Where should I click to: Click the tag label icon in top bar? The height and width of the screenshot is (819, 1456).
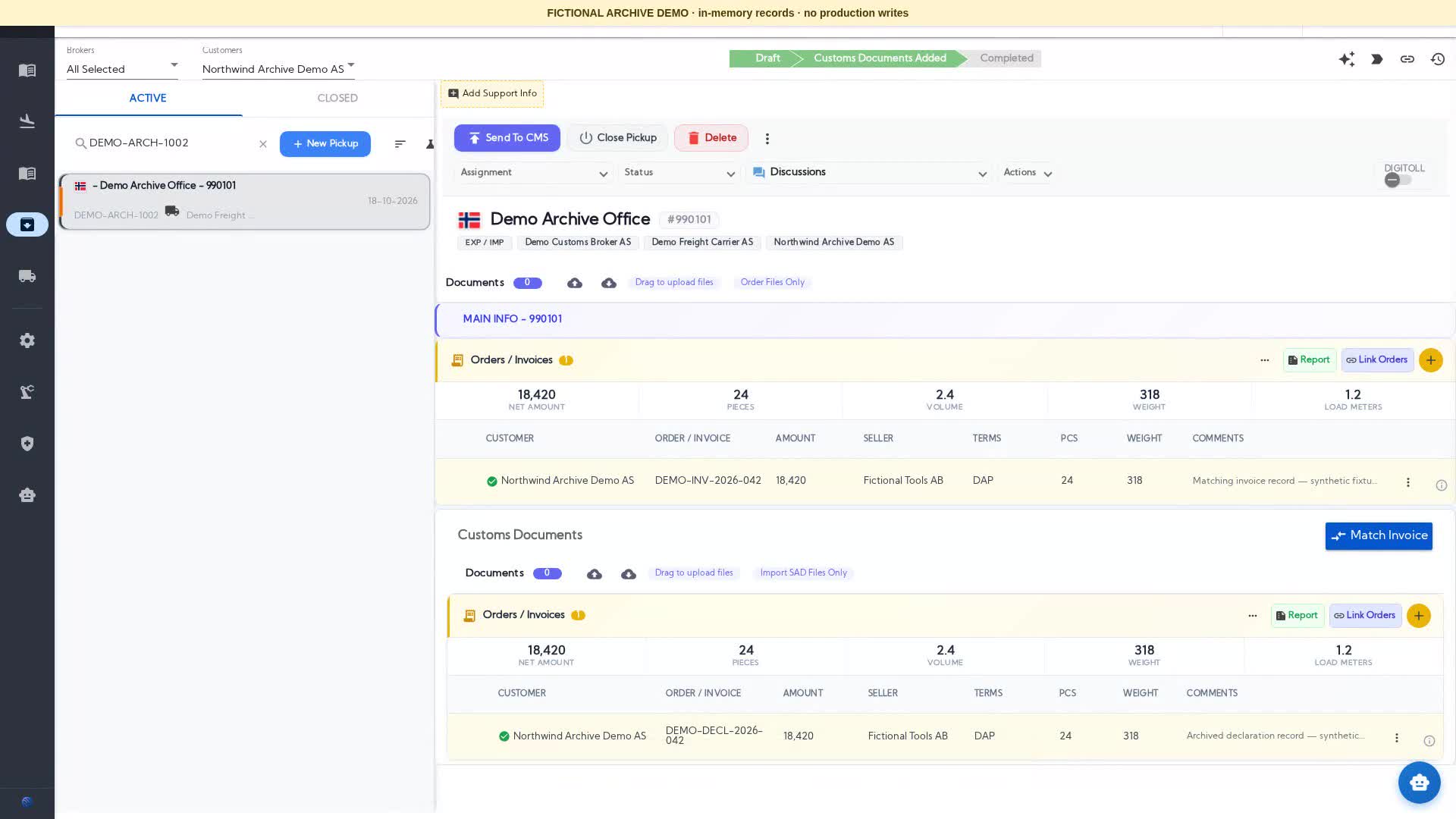point(1377,59)
